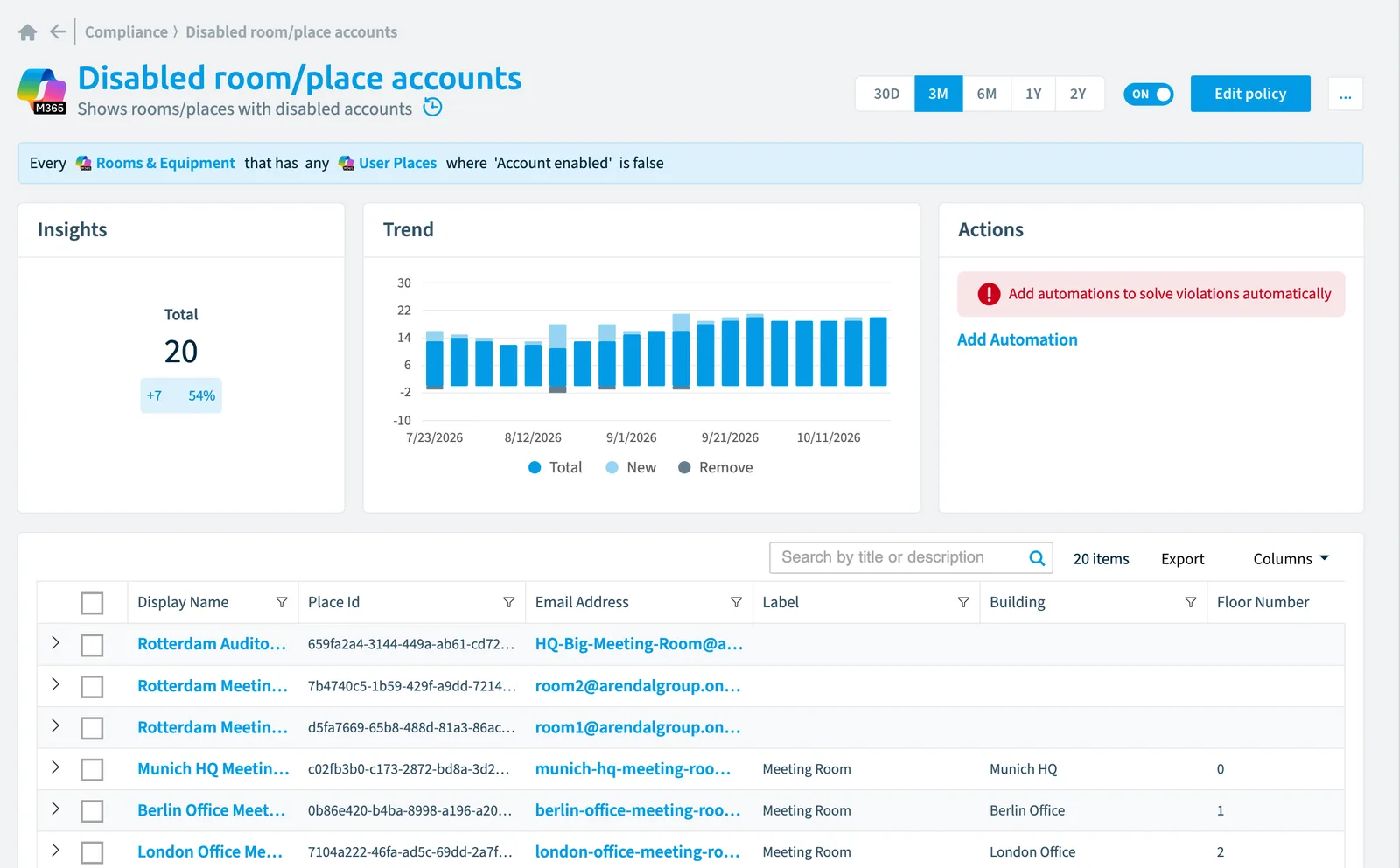Click the Rooms & Equipment entity icon

click(x=84, y=164)
